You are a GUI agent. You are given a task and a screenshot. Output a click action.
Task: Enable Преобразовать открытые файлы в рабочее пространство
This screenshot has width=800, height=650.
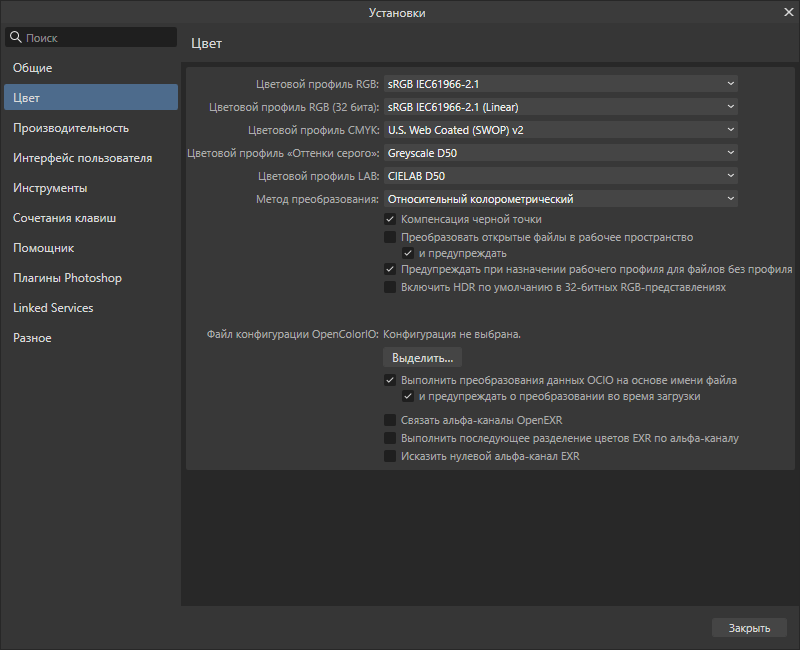pos(390,237)
